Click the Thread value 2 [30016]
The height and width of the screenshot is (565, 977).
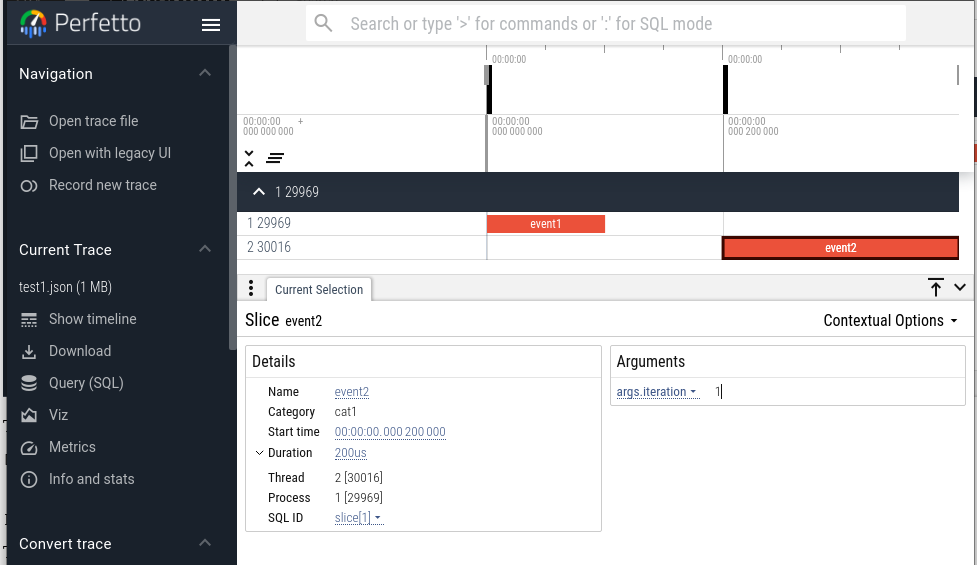(x=358, y=478)
